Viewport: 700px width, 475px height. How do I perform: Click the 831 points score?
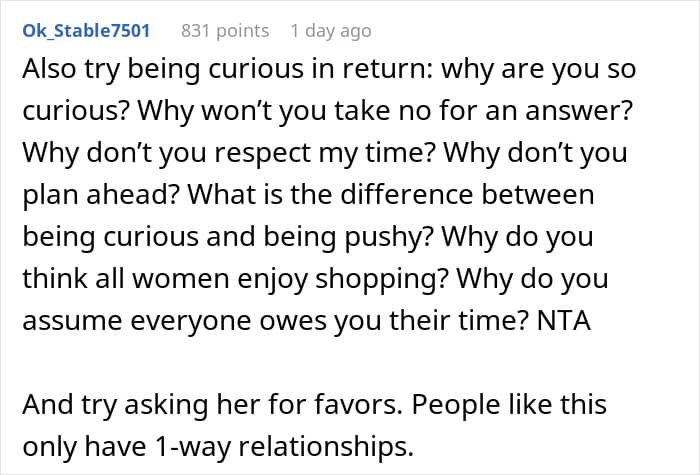[x=224, y=30]
